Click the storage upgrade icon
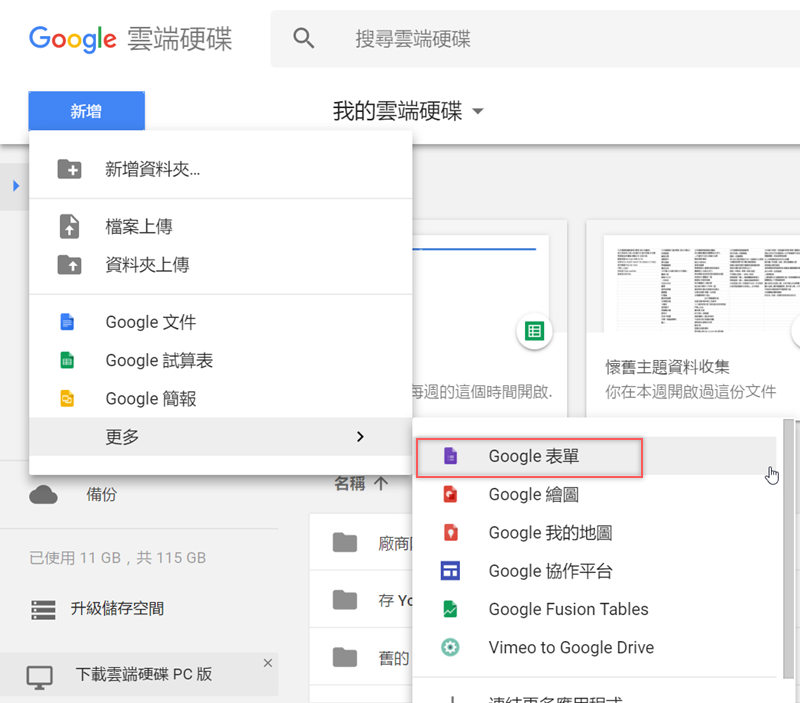 coord(43,610)
